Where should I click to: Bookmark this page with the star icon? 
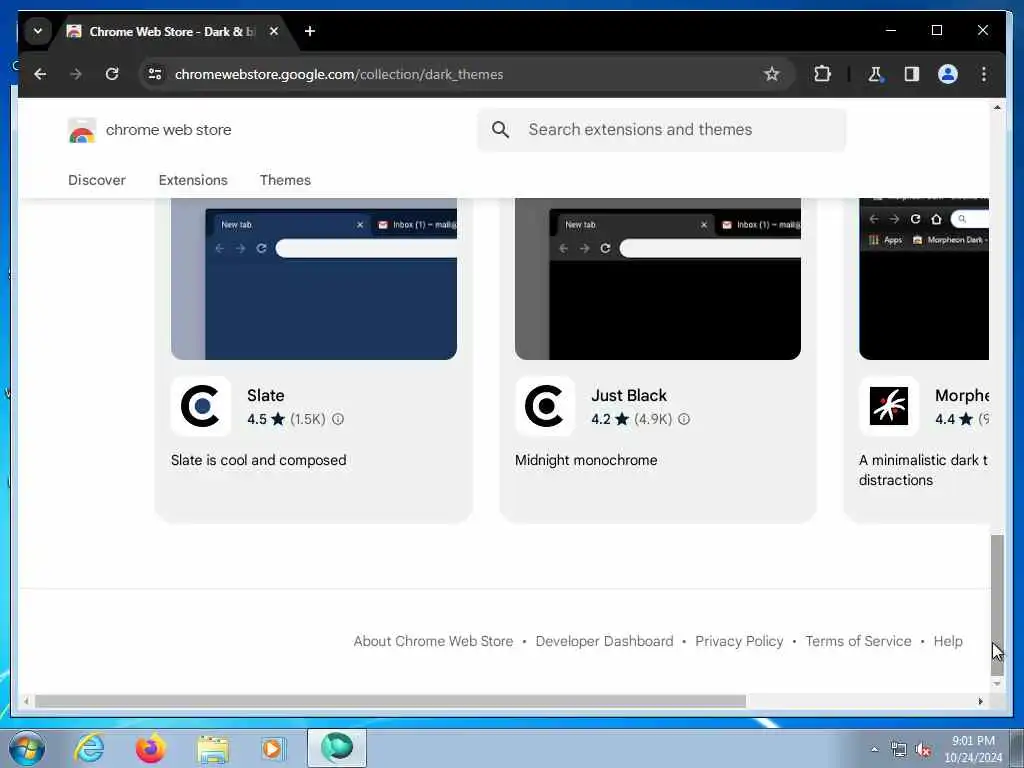tap(771, 74)
